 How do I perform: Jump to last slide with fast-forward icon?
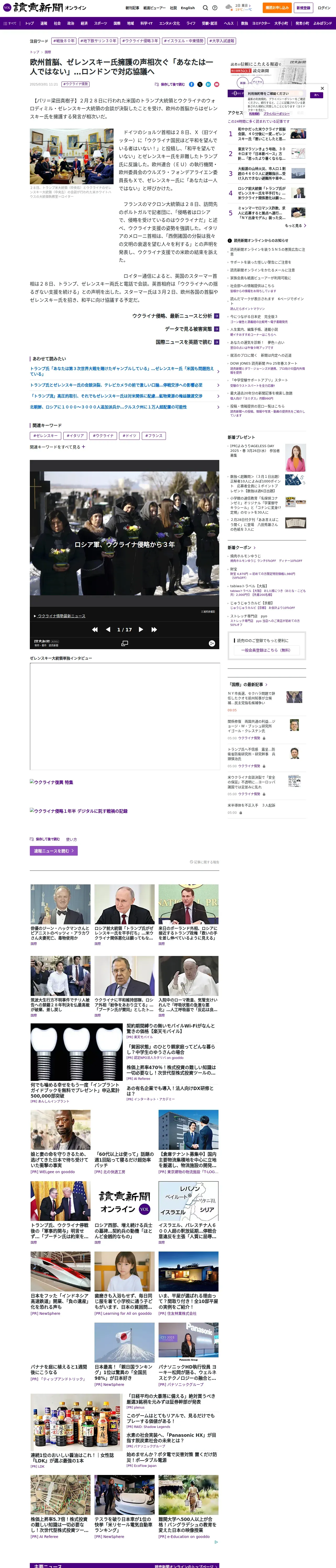154,629
